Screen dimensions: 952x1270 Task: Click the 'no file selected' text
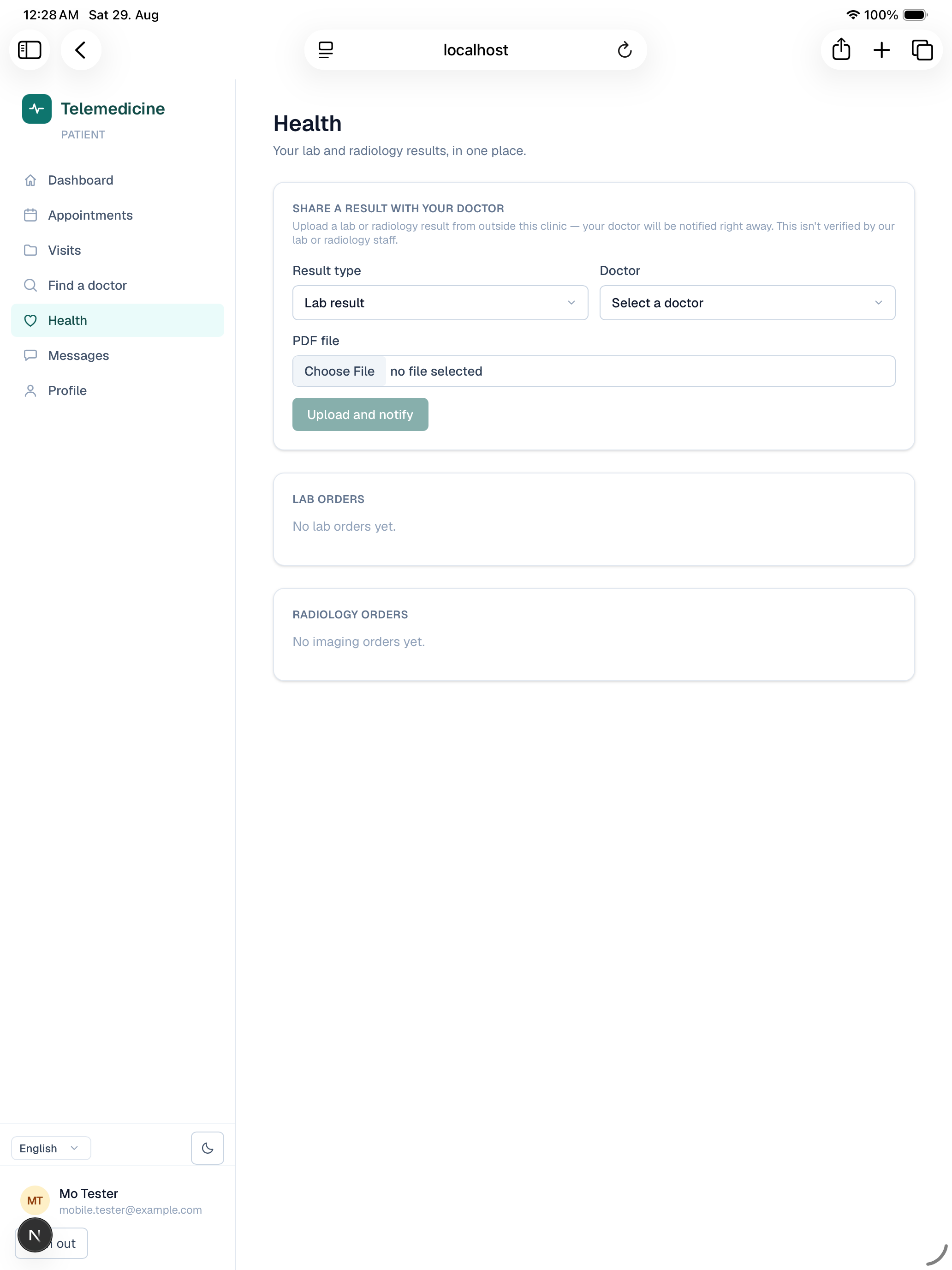coord(436,371)
